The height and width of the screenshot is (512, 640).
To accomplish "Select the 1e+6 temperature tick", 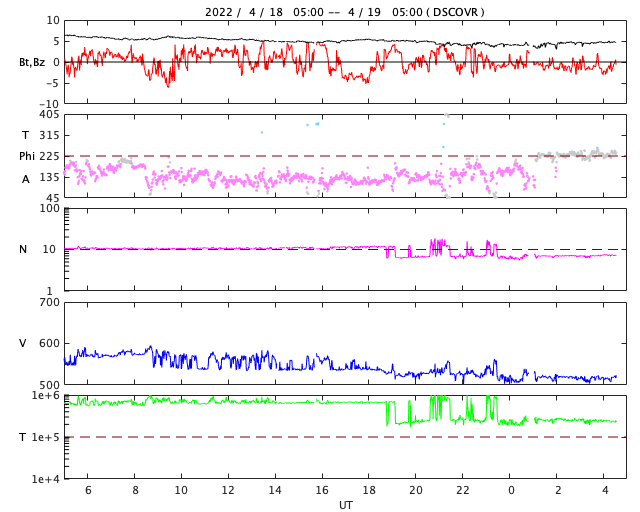I will [x=46, y=396].
